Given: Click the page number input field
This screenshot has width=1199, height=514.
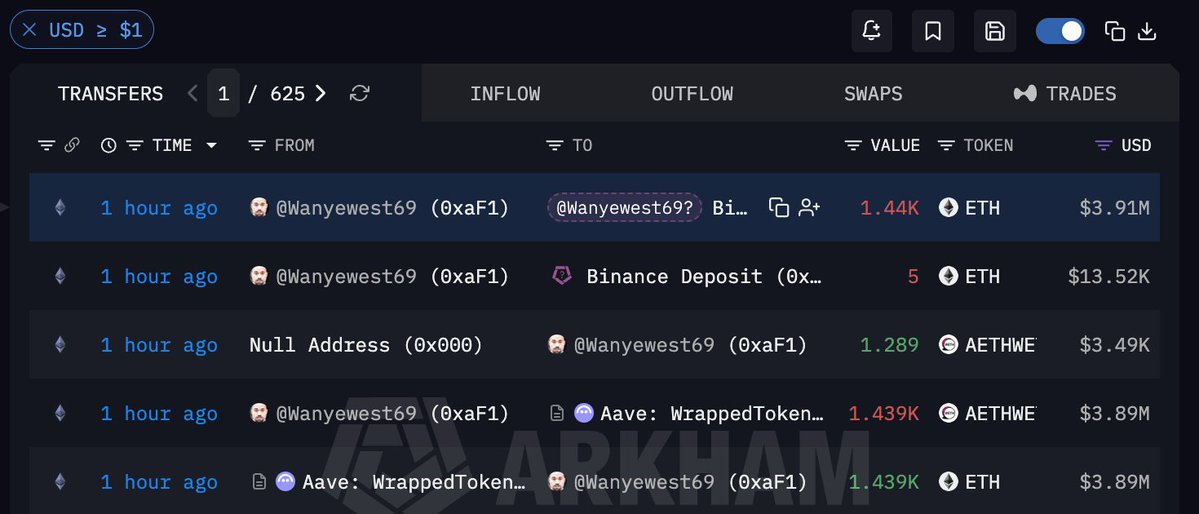Looking at the screenshot, I should click(x=223, y=93).
